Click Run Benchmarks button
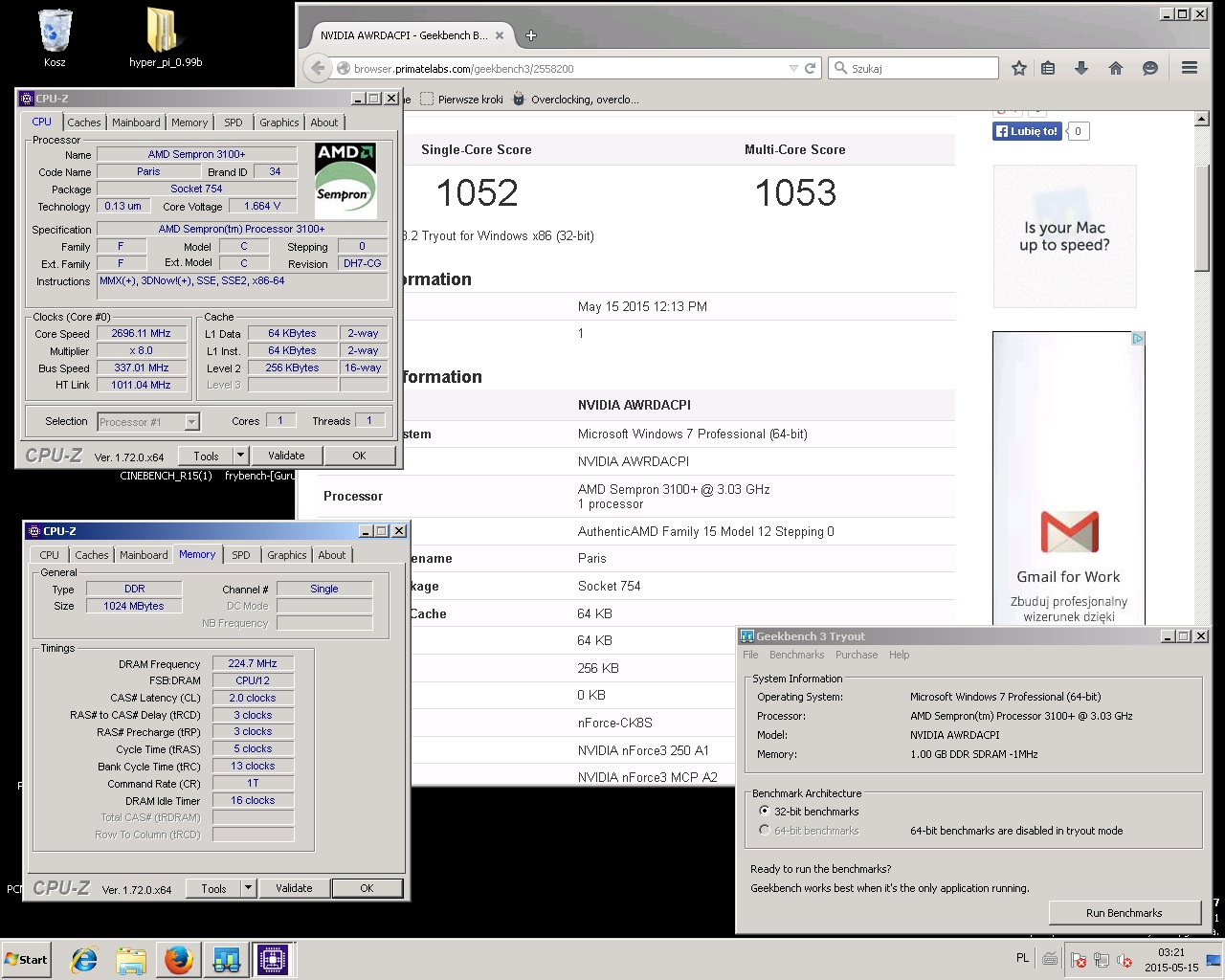 [1125, 913]
